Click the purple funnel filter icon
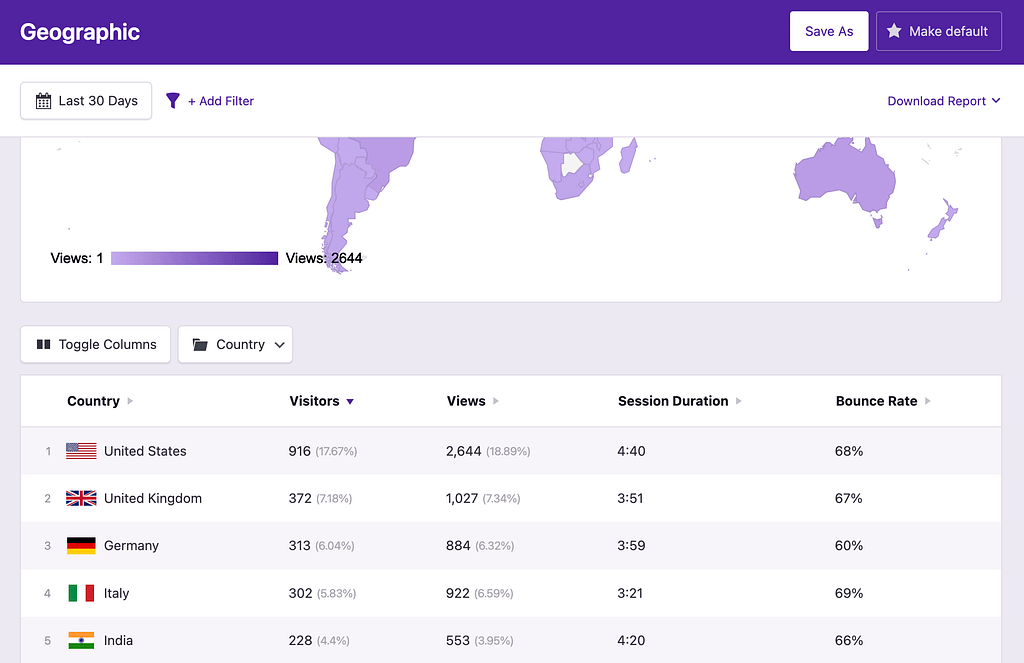This screenshot has width=1024, height=663. 173,101
